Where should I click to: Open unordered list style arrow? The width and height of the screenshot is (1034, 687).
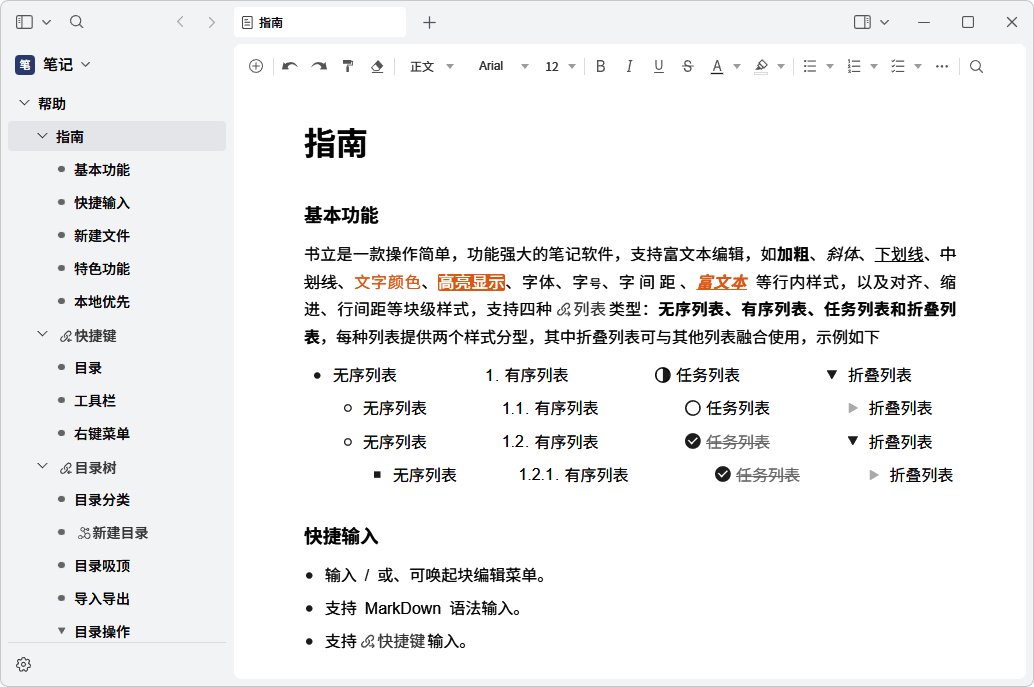(x=830, y=67)
